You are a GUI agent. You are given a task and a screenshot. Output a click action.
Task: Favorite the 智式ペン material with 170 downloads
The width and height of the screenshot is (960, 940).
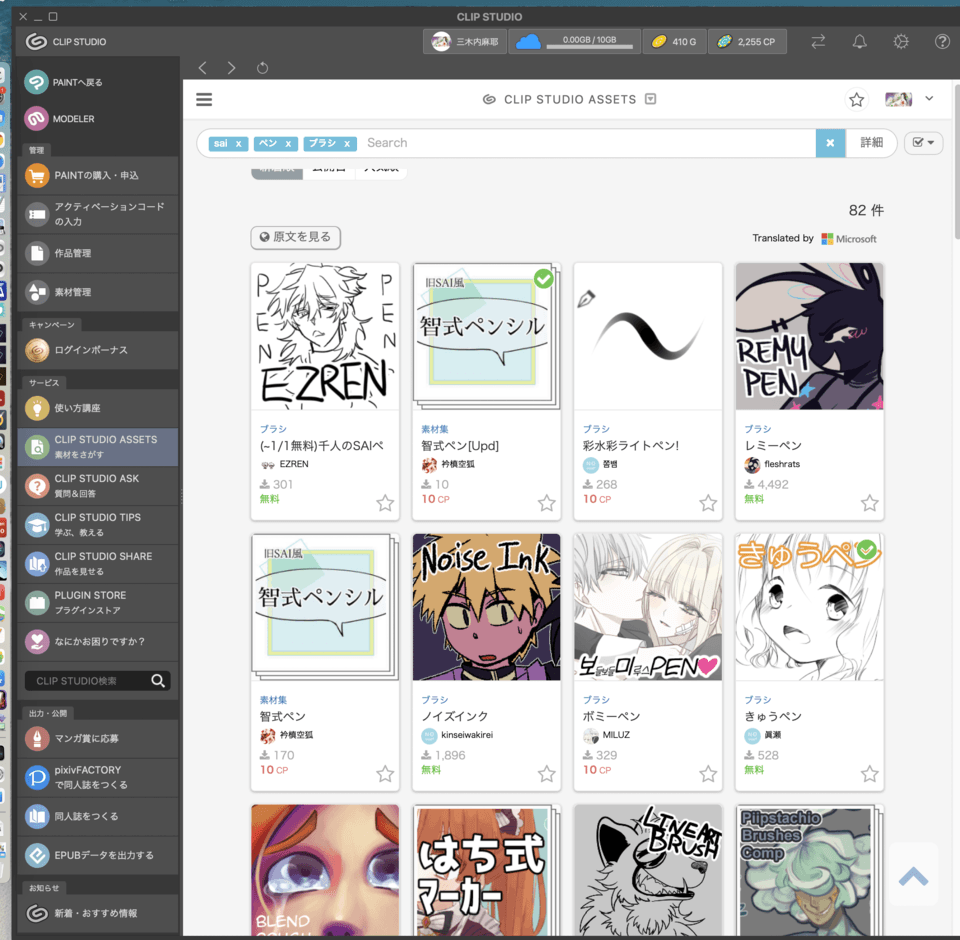coord(385,774)
